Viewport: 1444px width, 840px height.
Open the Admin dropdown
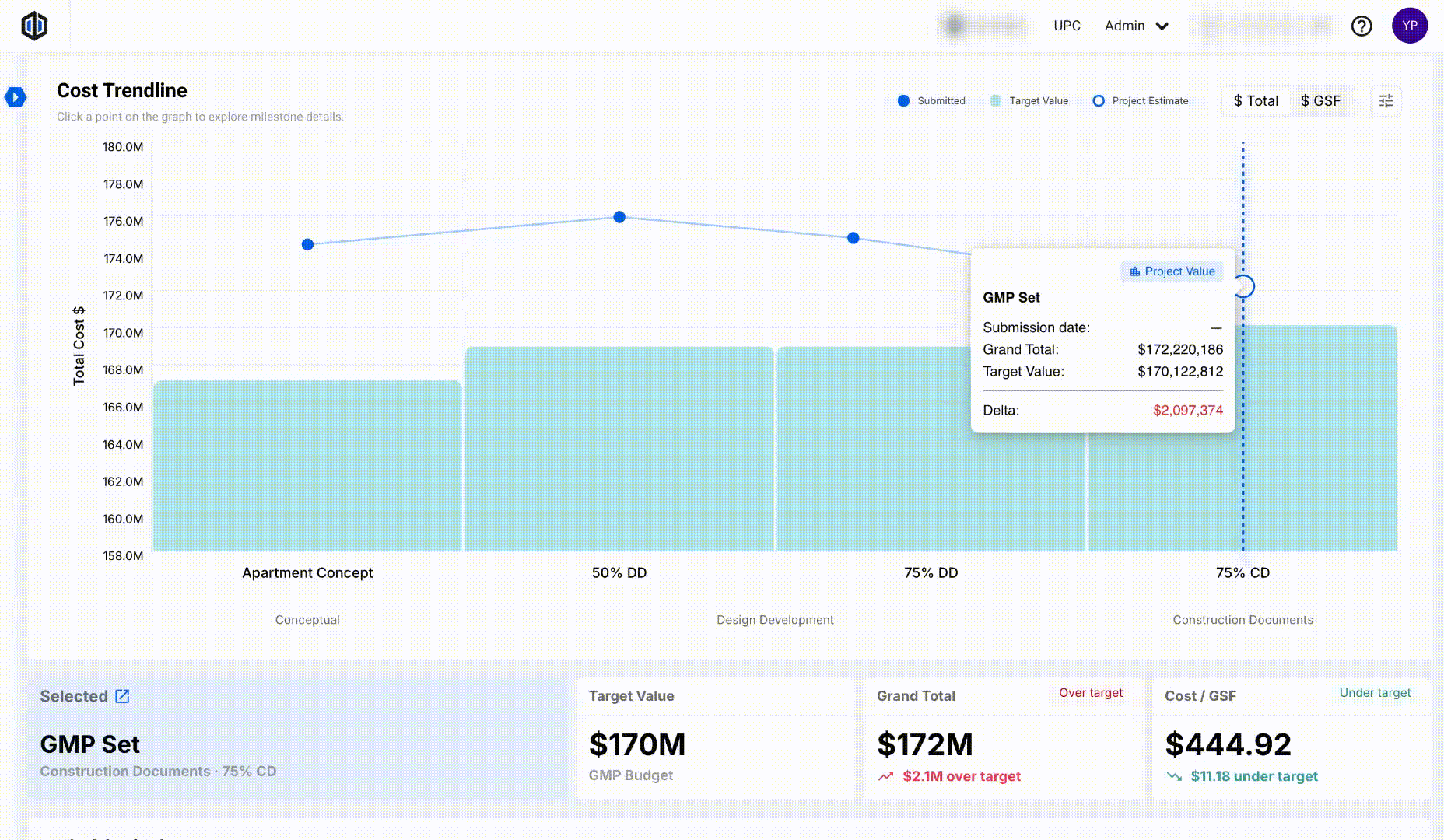(1137, 26)
